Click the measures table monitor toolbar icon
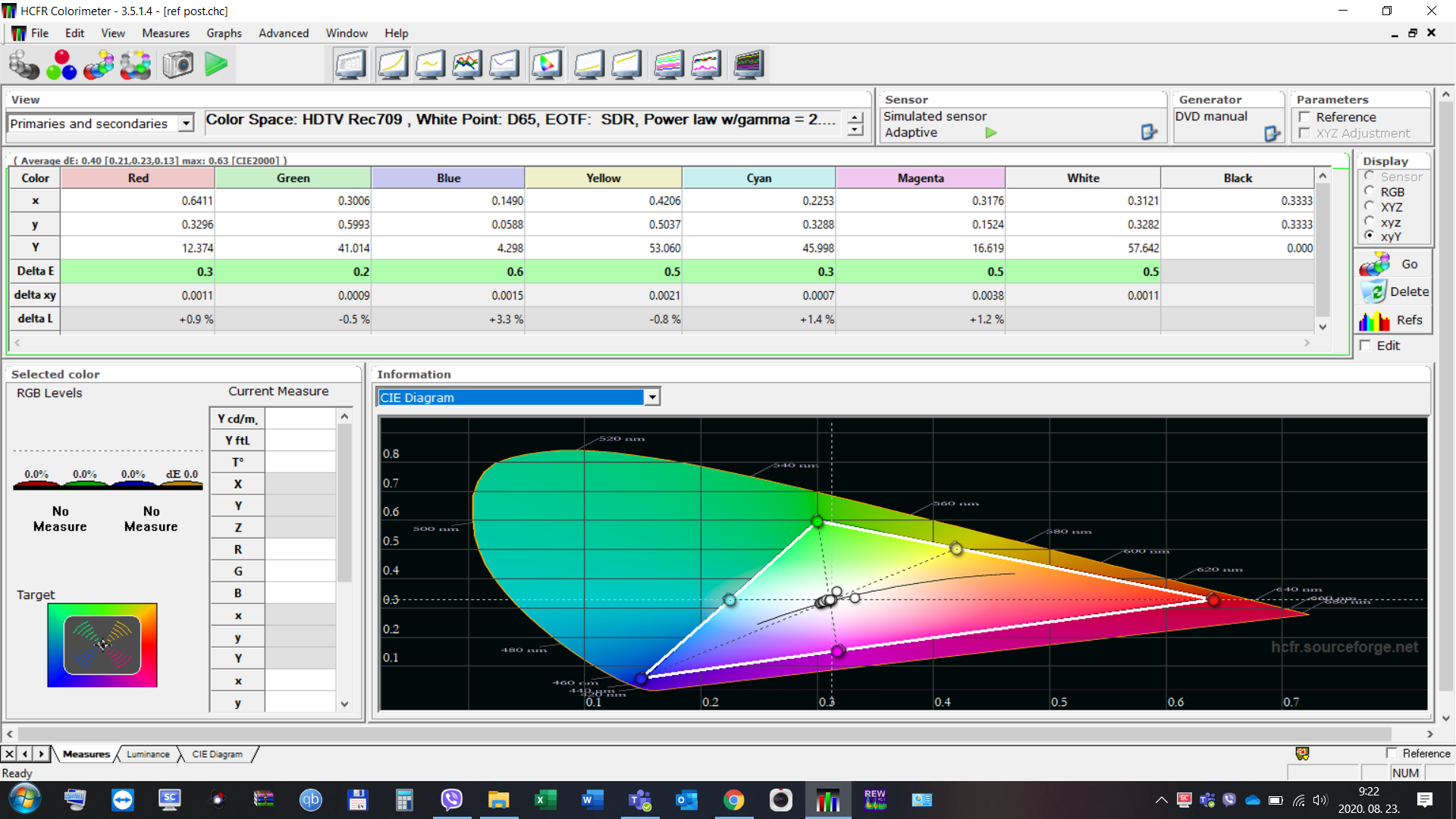The width and height of the screenshot is (1456, 819). coord(350,64)
